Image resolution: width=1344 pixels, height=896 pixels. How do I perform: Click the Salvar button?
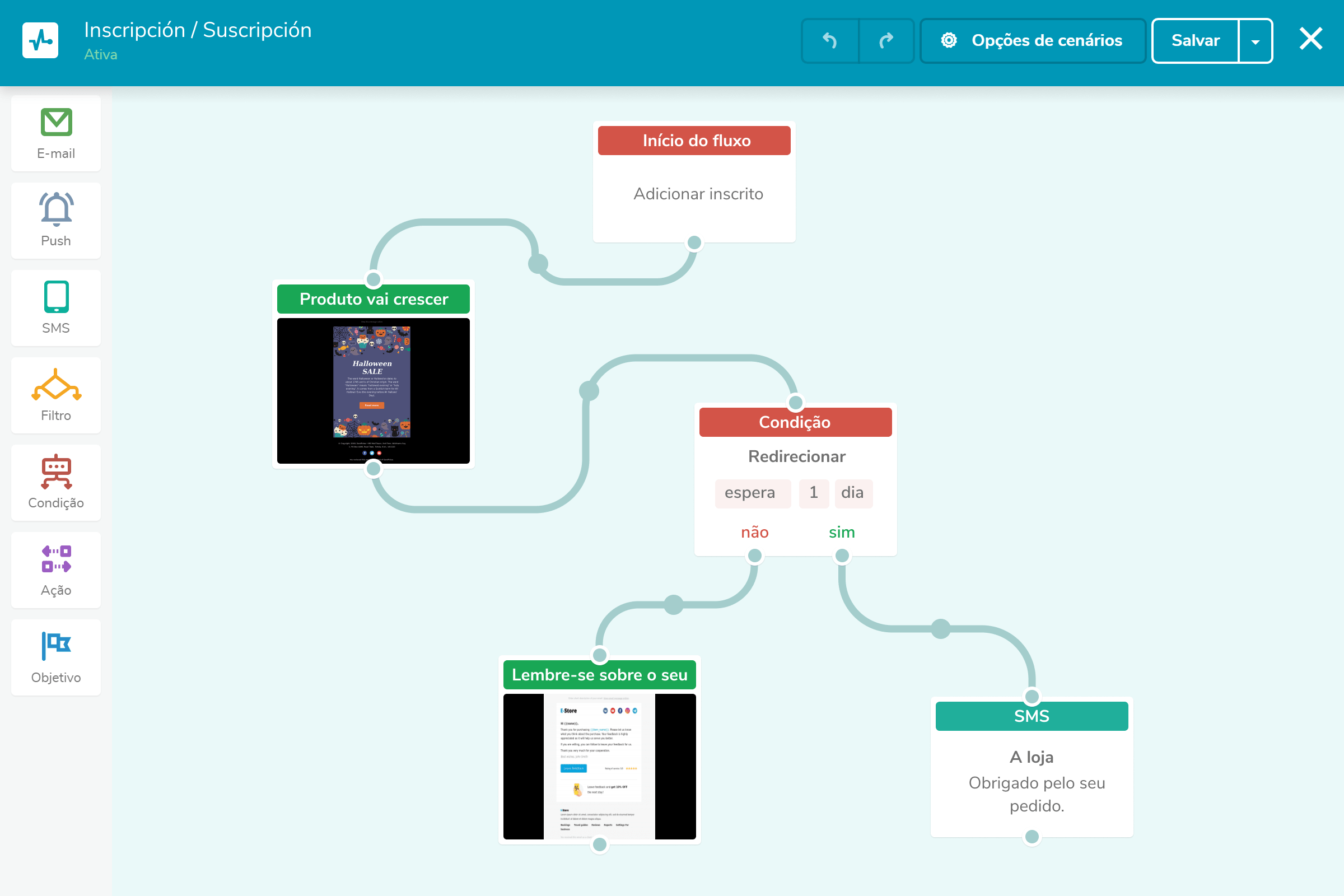click(1195, 40)
